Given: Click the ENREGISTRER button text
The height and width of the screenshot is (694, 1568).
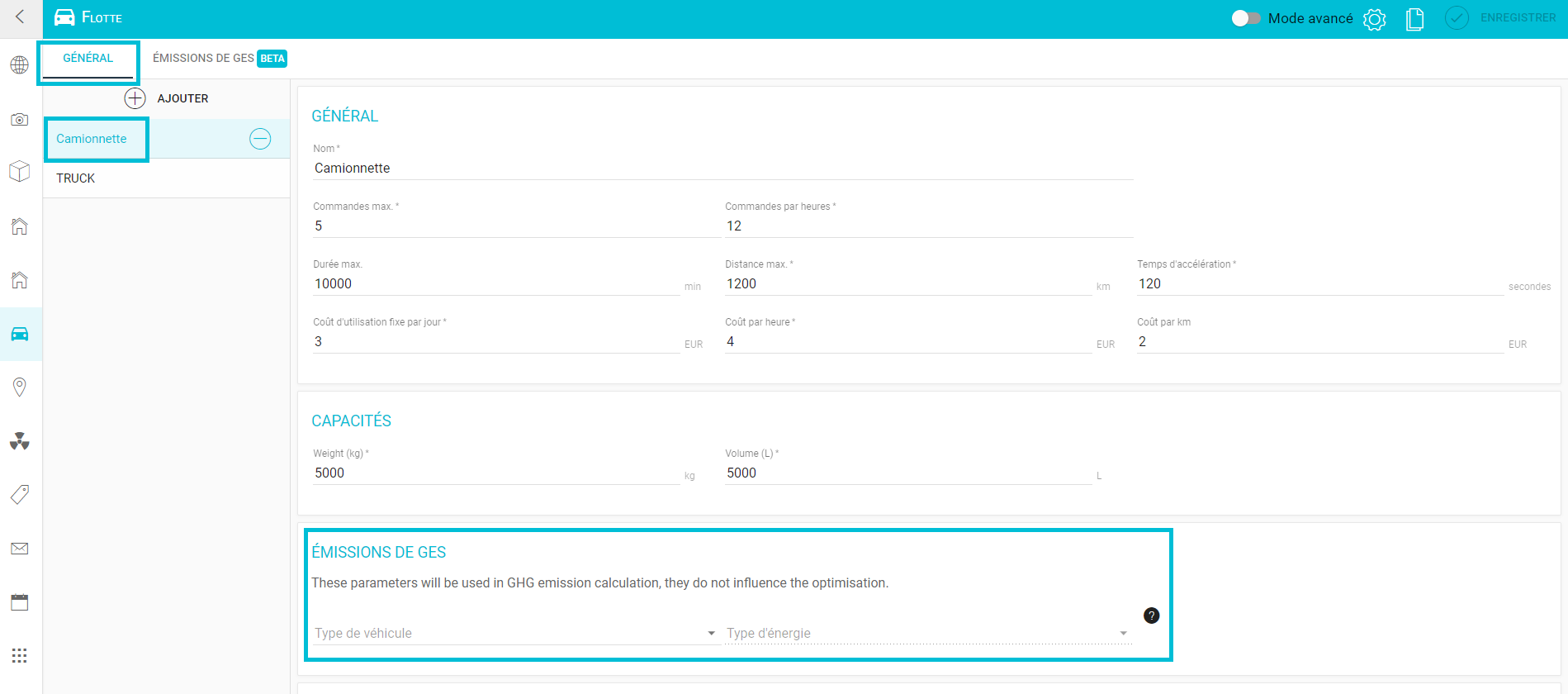Looking at the screenshot, I should pyautogui.click(x=1518, y=17).
